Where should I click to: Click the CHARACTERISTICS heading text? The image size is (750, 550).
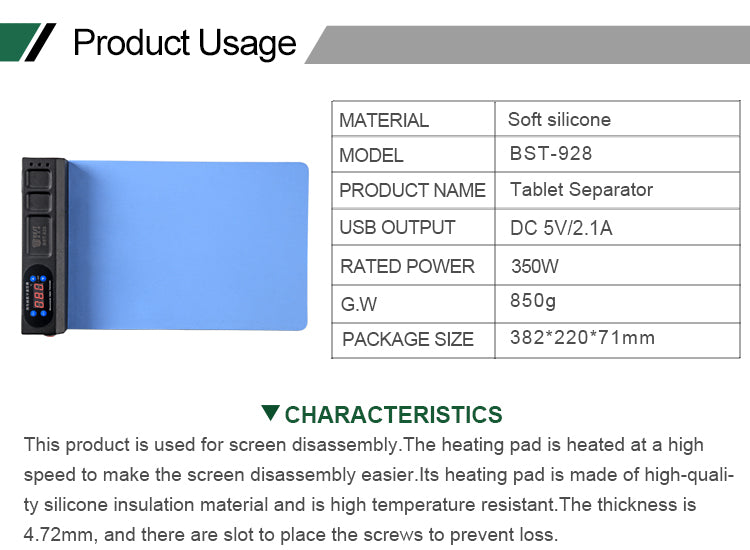(393, 415)
